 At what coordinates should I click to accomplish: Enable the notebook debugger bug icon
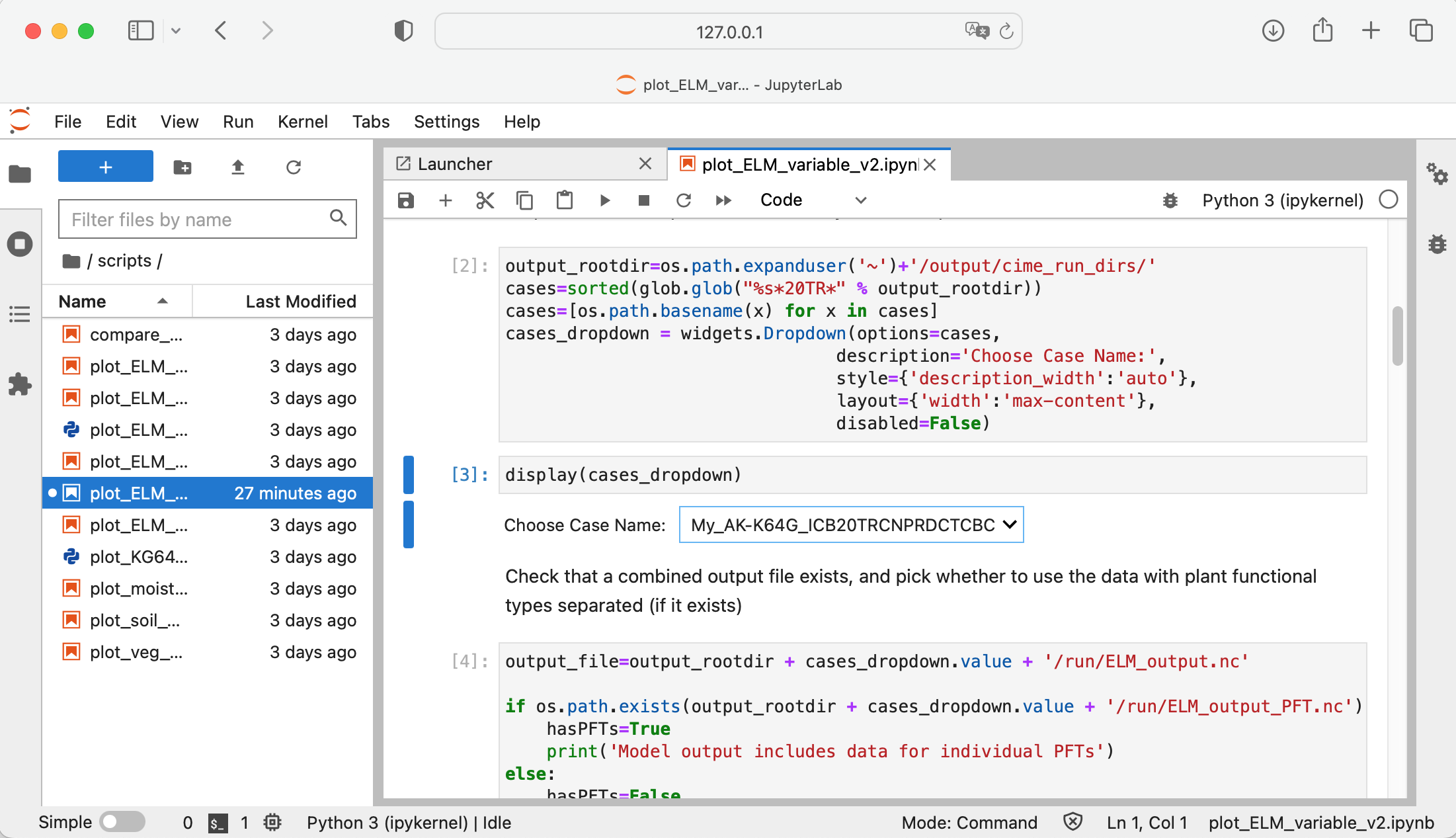[1170, 200]
